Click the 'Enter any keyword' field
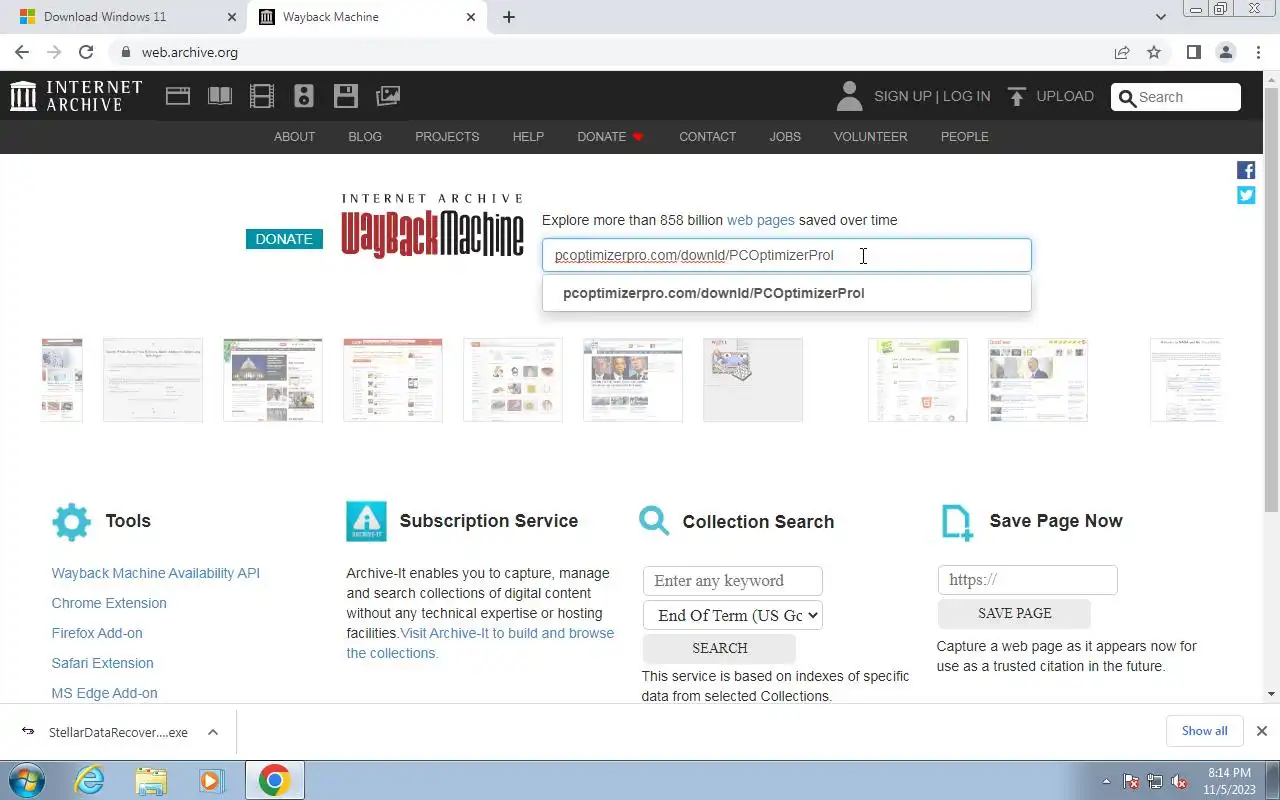 [732, 581]
